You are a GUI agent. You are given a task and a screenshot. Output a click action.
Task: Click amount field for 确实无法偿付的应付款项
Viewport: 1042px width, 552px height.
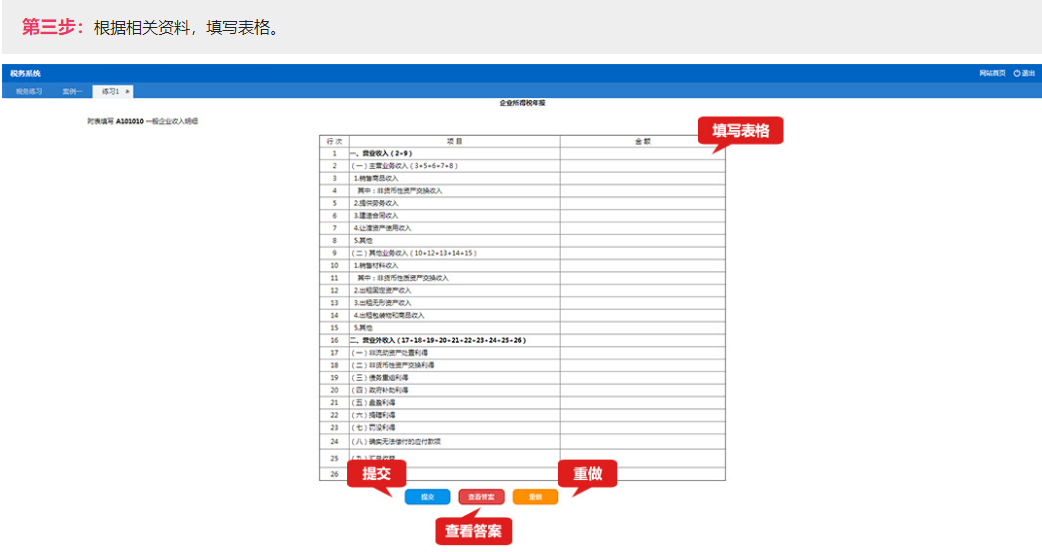(643, 442)
